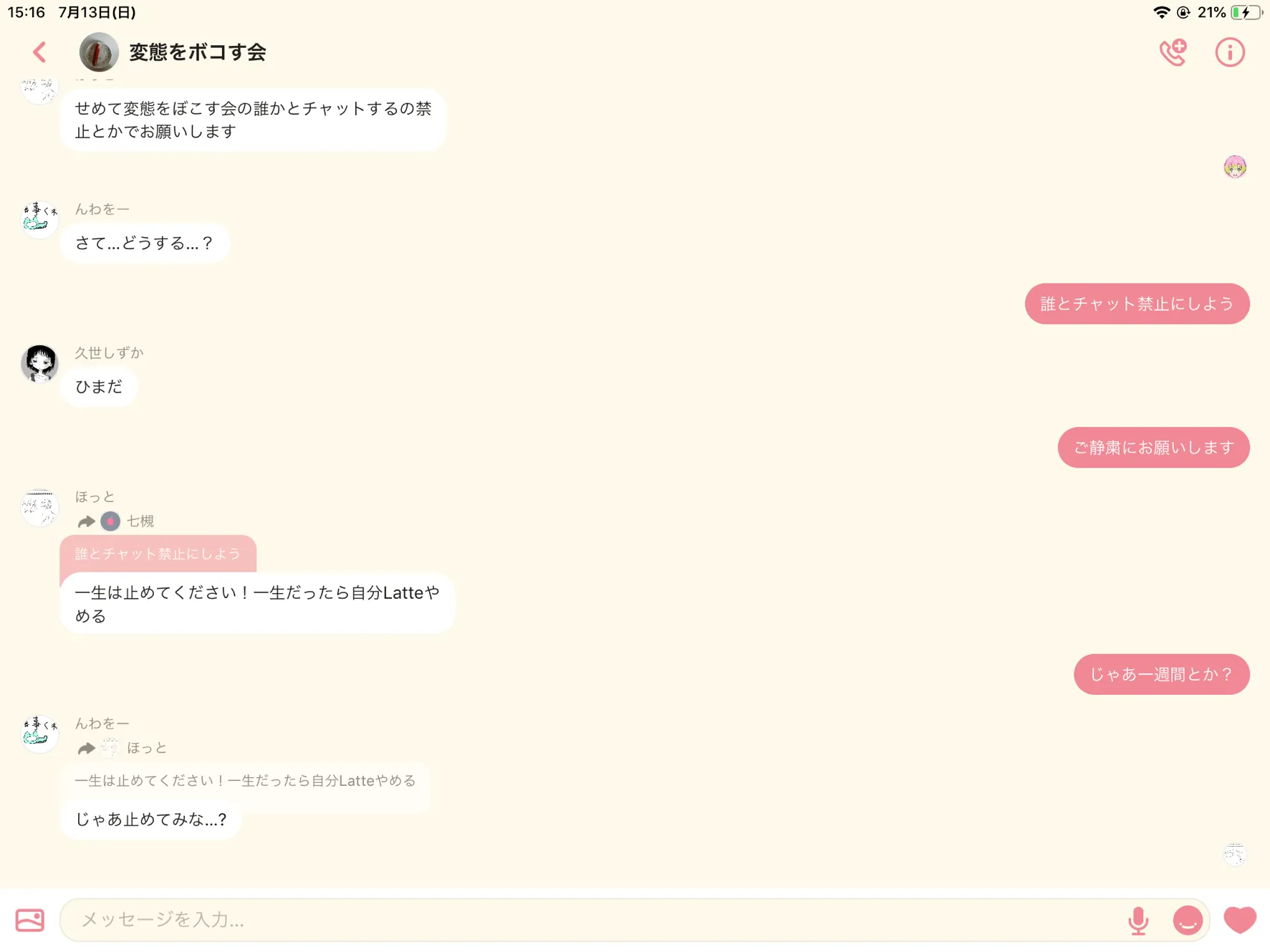Open the image attachment icon

(x=30, y=920)
